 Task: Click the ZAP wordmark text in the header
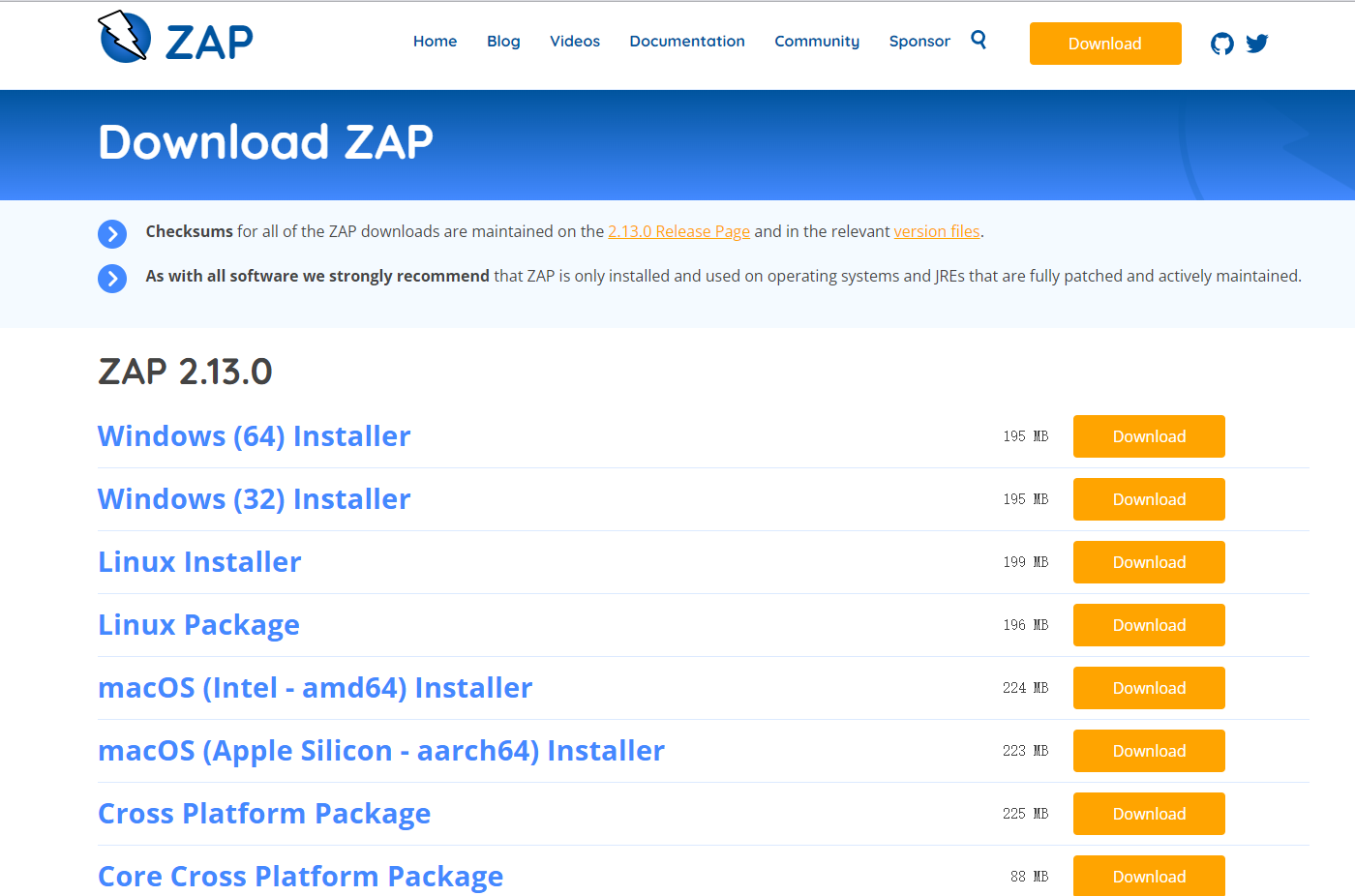[x=209, y=43]
